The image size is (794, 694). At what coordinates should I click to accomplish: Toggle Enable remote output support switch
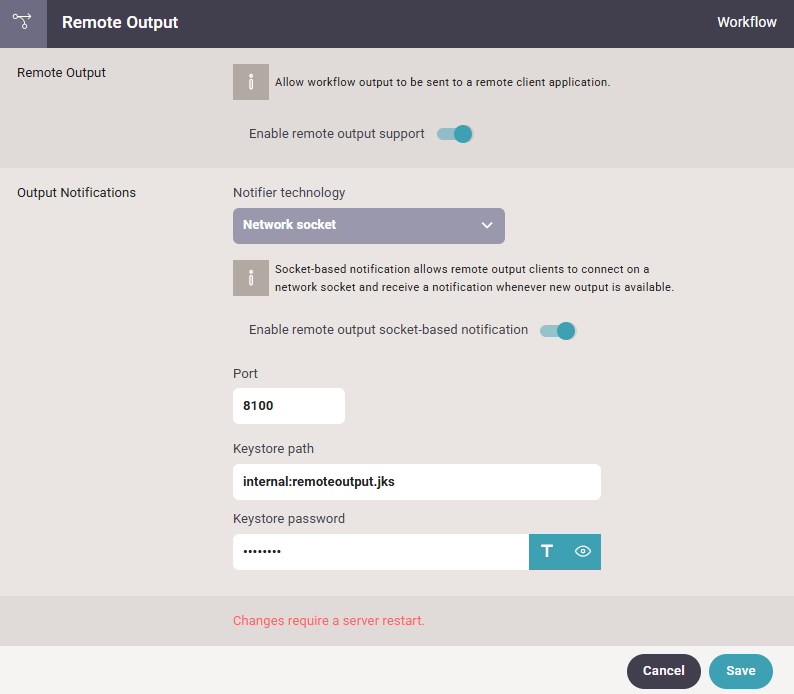pos(455,134)
